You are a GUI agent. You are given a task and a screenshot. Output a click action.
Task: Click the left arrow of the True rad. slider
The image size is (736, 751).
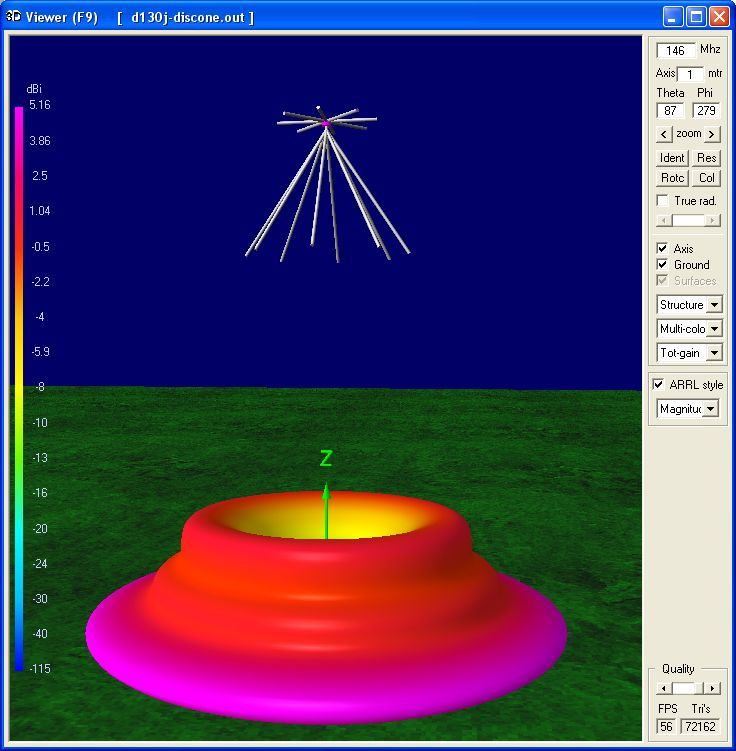[x=664, y=220]
